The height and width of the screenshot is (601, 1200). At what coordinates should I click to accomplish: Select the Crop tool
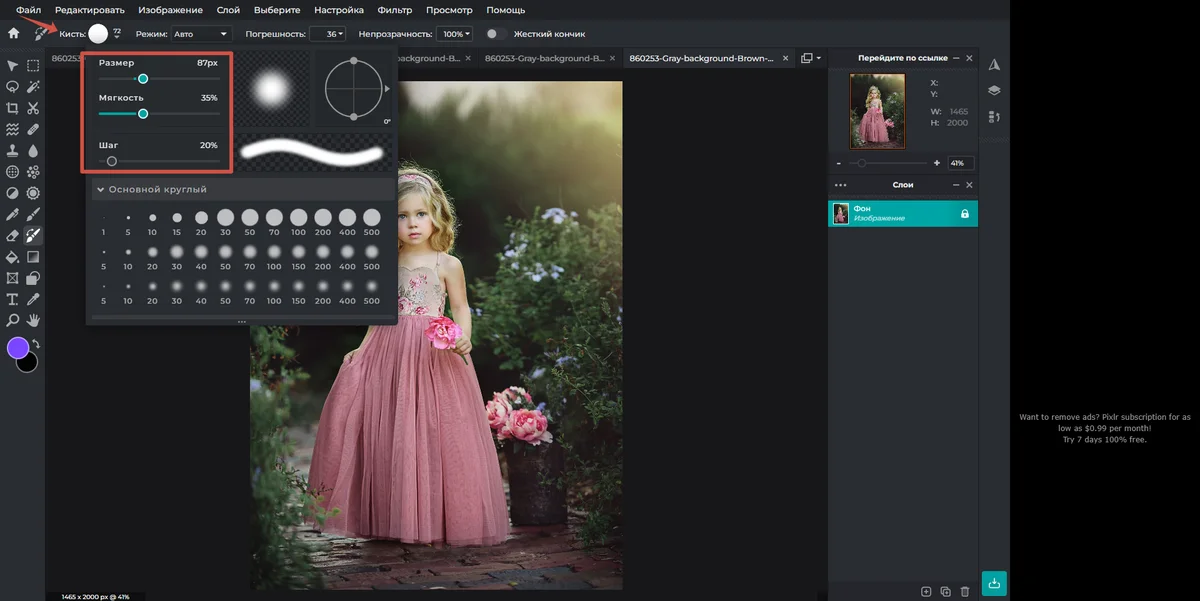pyautogui.click(x=13, y=108)
